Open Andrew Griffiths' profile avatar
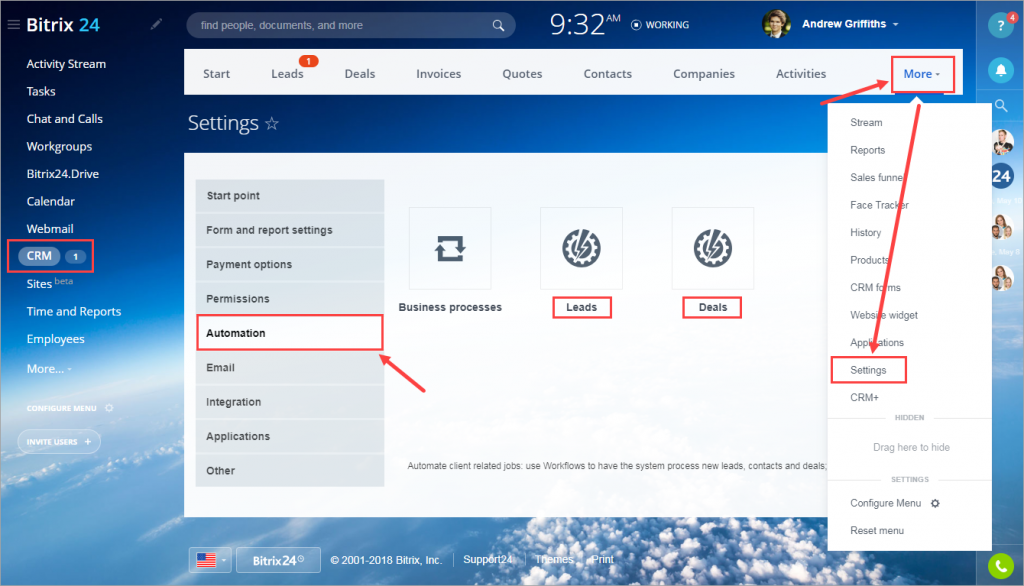1024x586 pixels. tap(776, 24)
